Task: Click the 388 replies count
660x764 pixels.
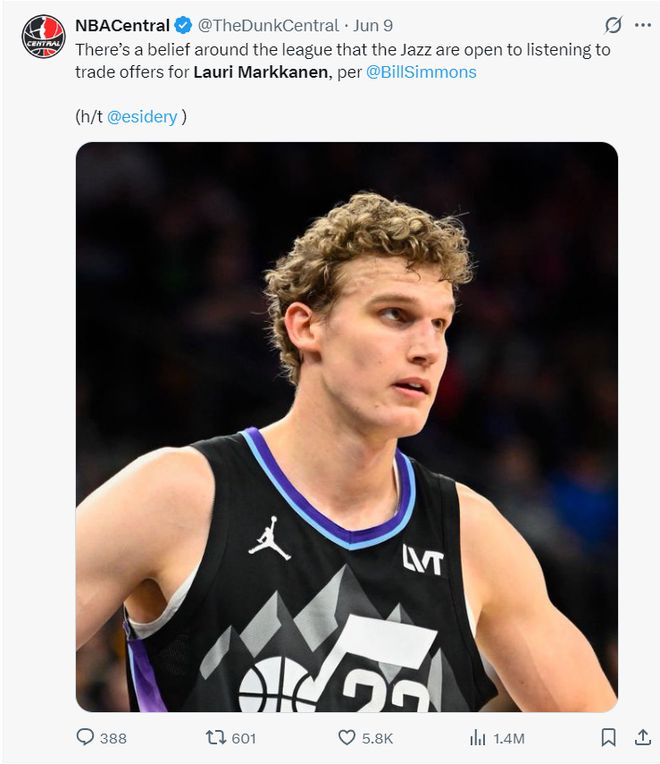Action: tap(113, 738)
